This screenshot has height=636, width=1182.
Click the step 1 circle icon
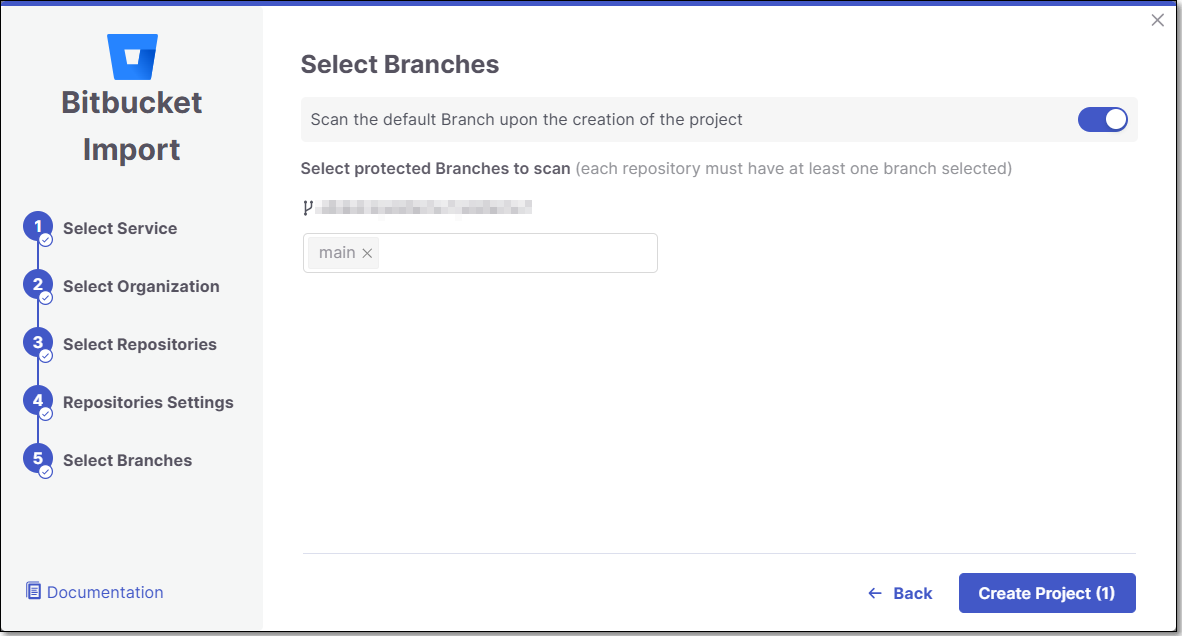coord(38,226)
